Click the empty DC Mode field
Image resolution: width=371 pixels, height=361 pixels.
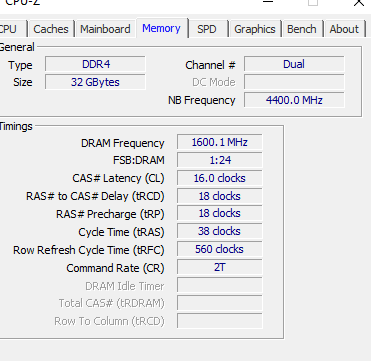tap(294, 82)
